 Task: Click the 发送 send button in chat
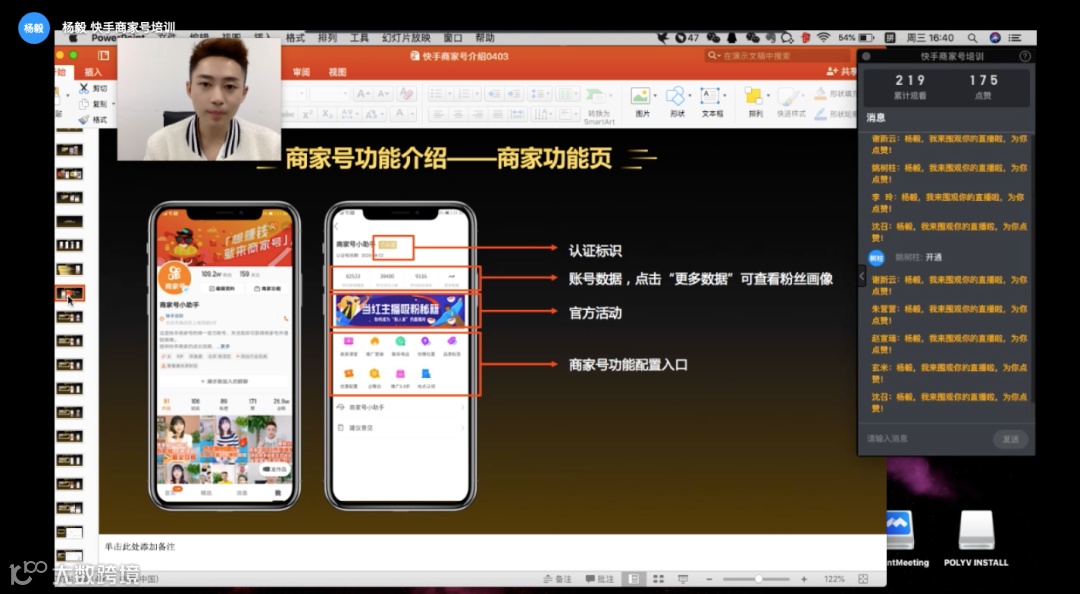point(1010,439)
